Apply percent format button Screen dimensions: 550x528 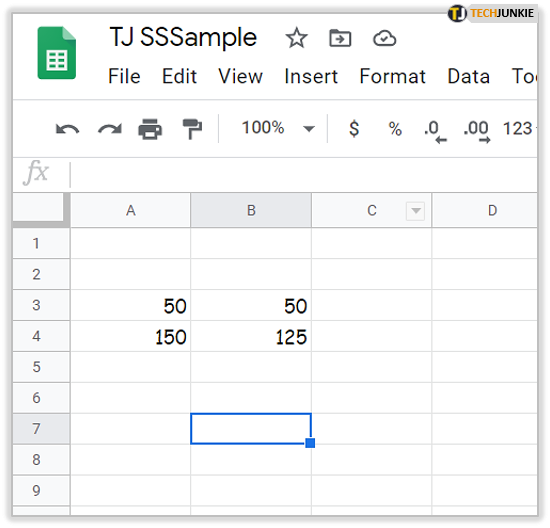(x=395, y=129)
